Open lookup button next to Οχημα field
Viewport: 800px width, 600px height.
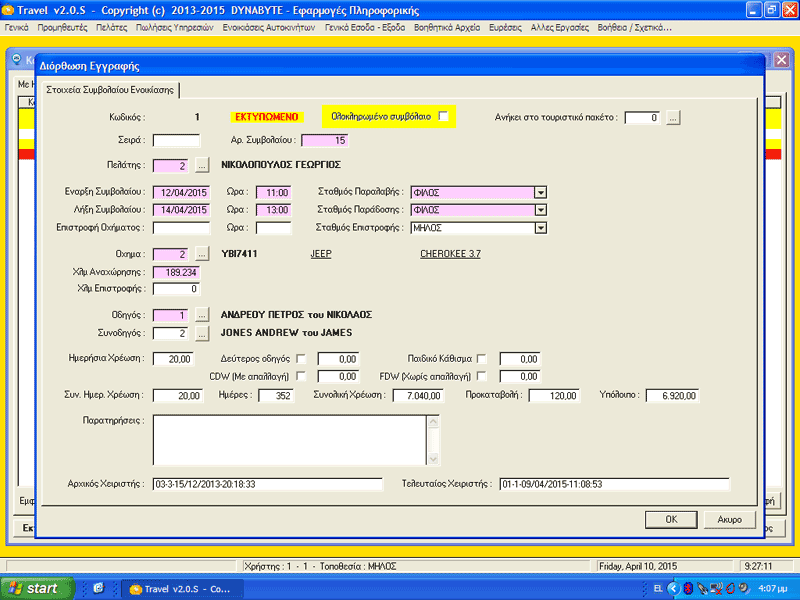202,254
